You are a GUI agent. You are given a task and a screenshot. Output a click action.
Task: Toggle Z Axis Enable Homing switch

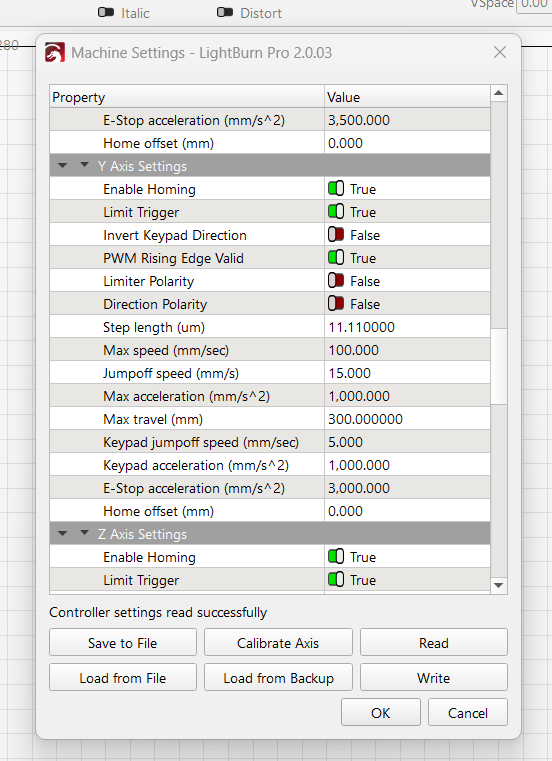point(336,556)
